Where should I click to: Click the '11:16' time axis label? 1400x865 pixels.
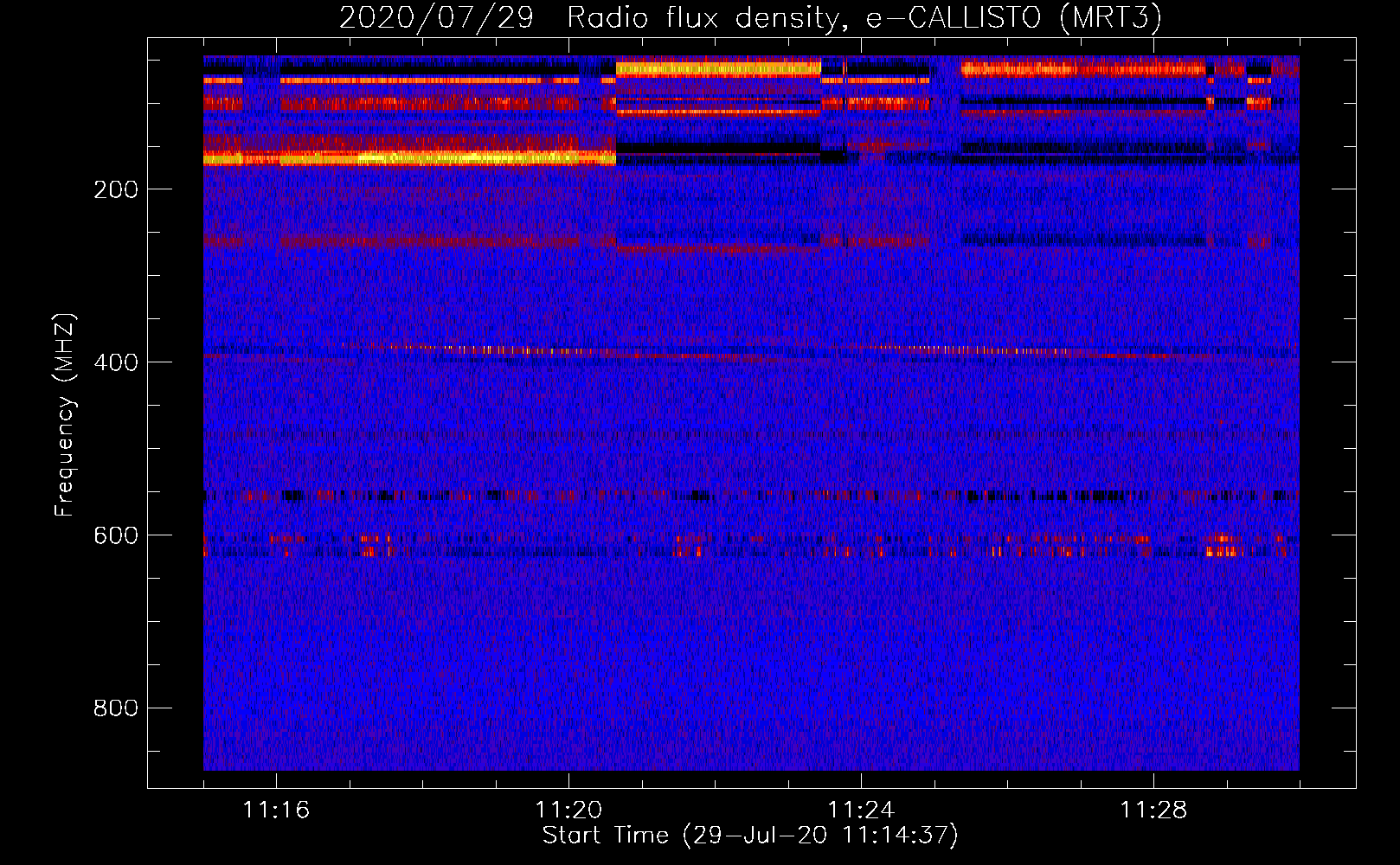[x=276, y=810]
